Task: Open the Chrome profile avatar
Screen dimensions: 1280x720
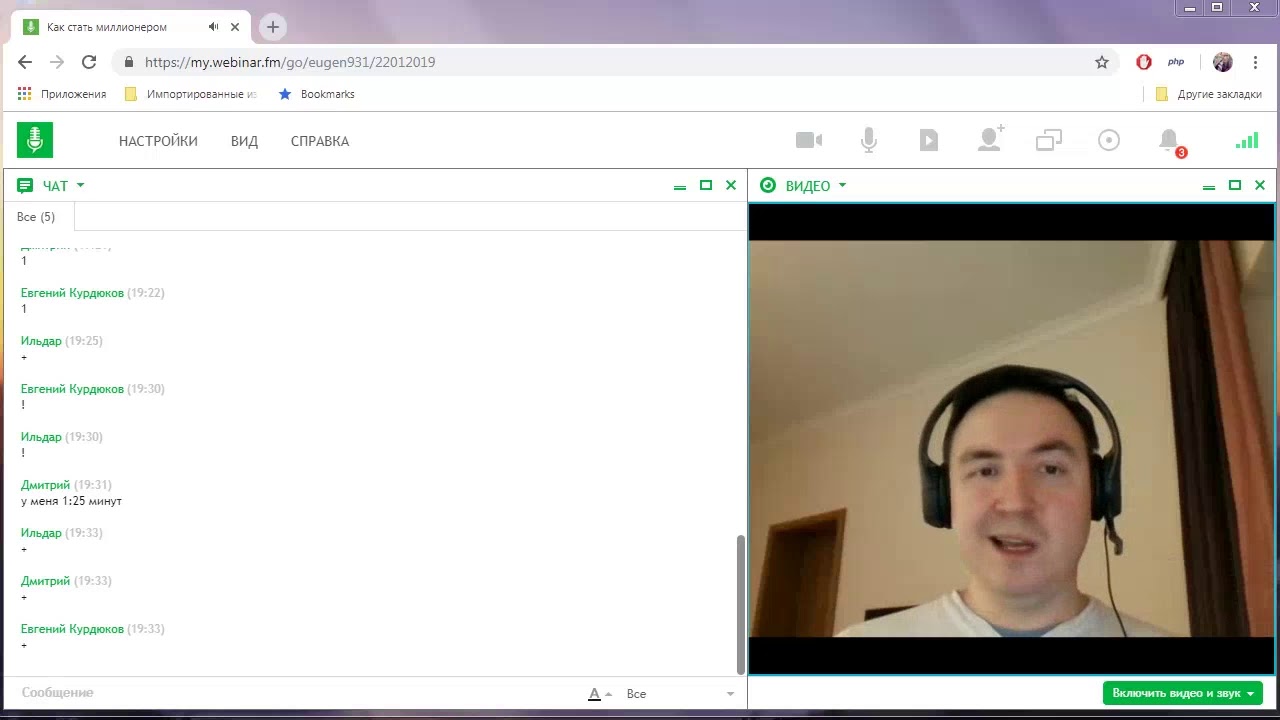Action: [1222, 62]
